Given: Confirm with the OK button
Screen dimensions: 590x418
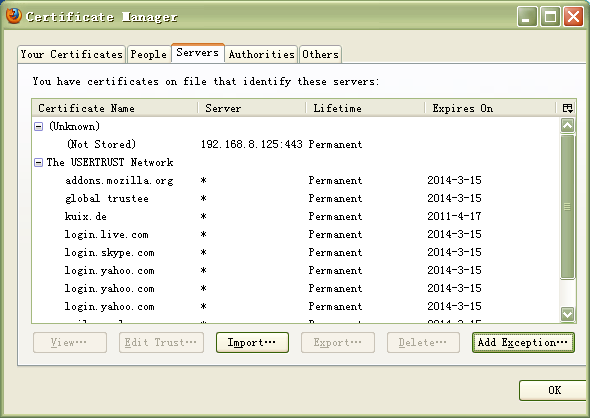Looking at the screenshot, I should (554, 391).
